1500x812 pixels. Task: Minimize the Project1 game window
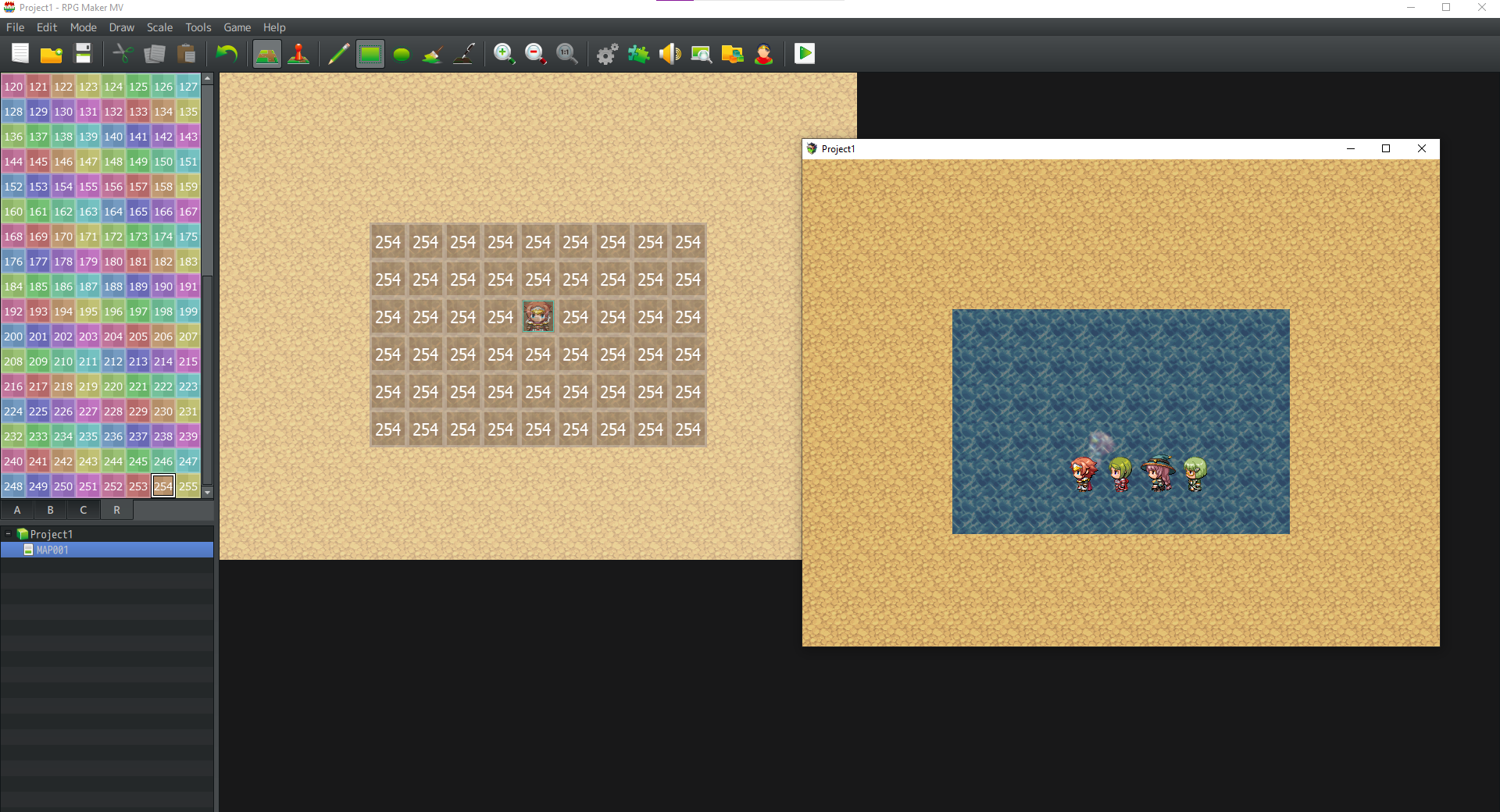(1351, 149)
